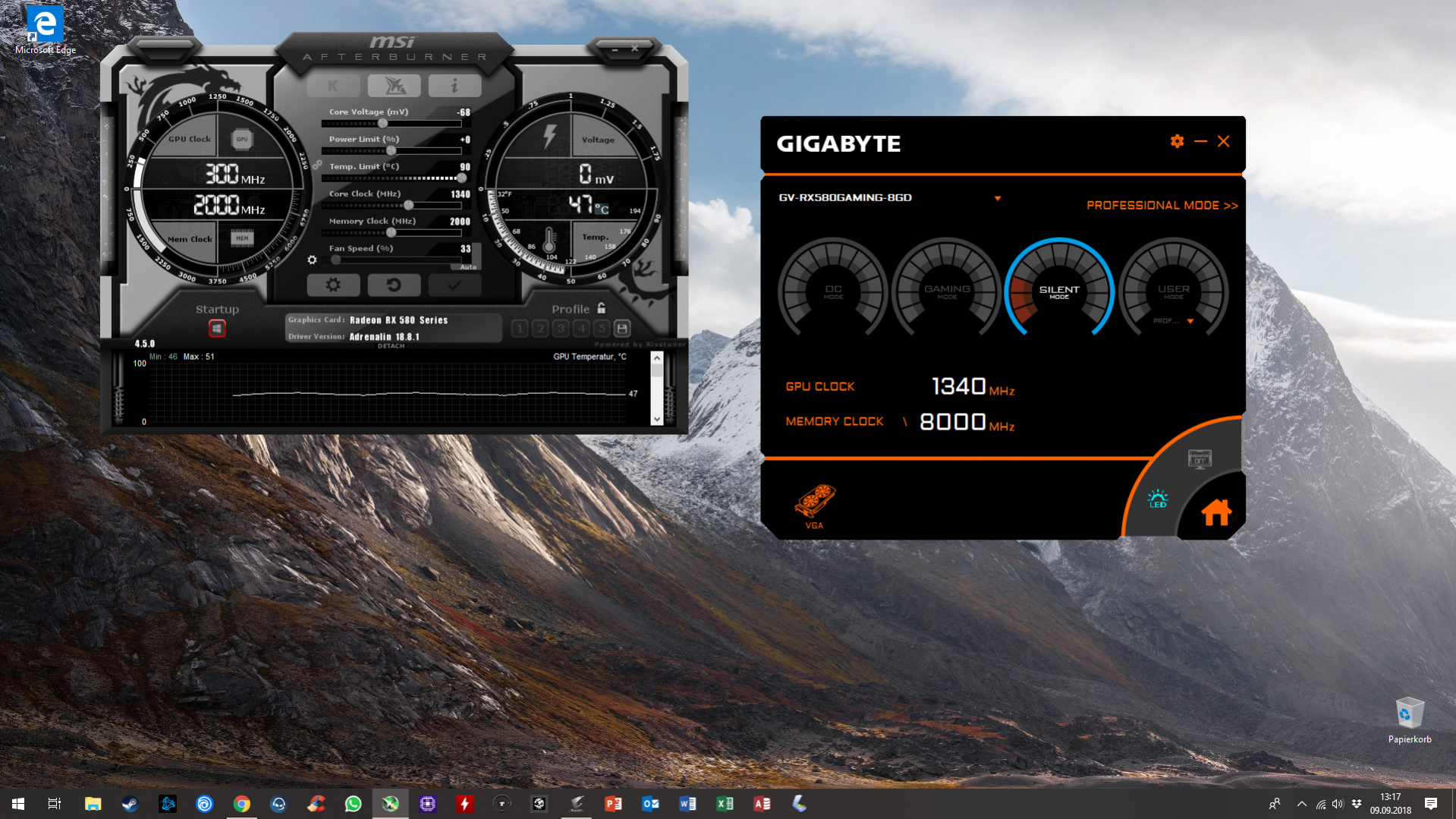
Task: Expand the User Mode profile dropdown arrow
Action: [x=1190, y=321]
